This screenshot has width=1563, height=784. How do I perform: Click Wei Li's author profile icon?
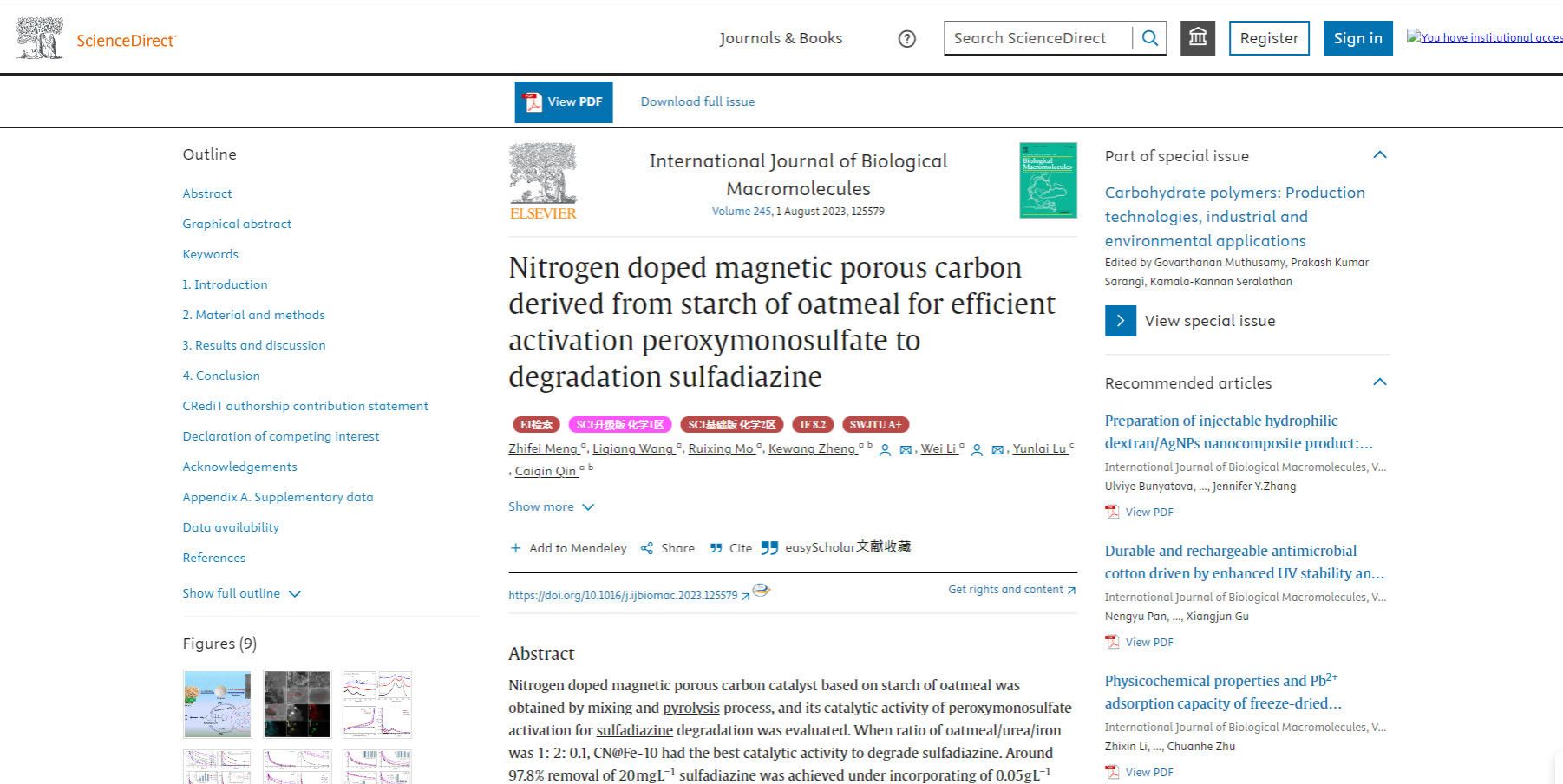coord(977,450)
